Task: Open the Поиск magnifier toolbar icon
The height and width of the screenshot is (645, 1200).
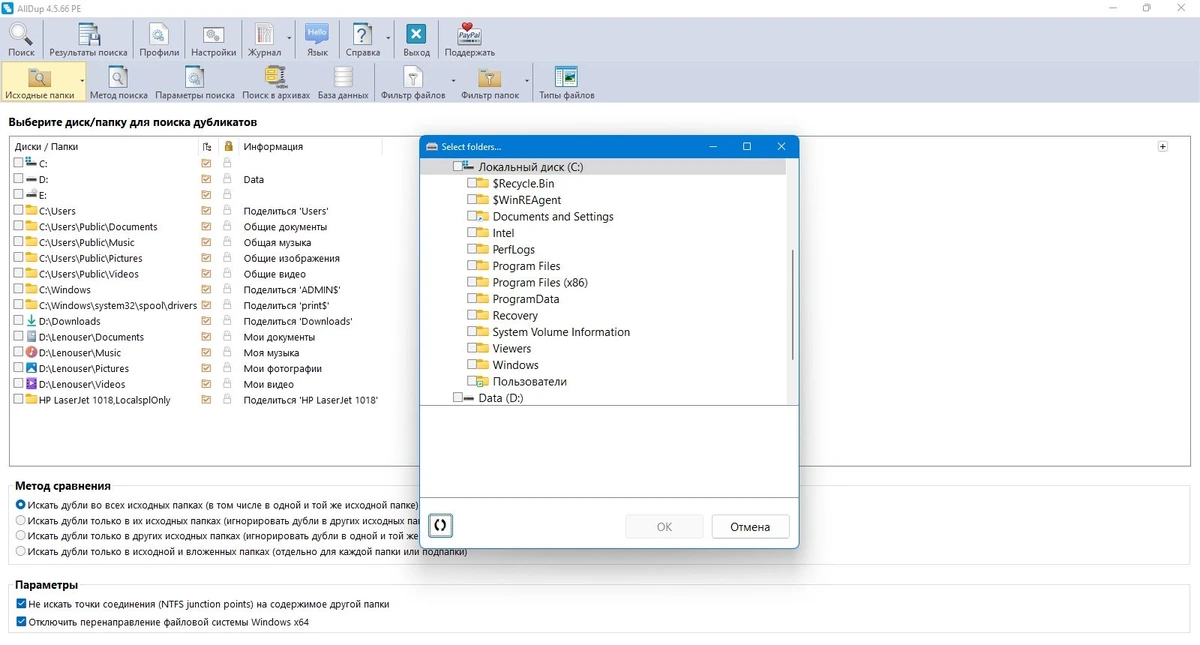Action: pyautogui.click(x=21, y=40)
